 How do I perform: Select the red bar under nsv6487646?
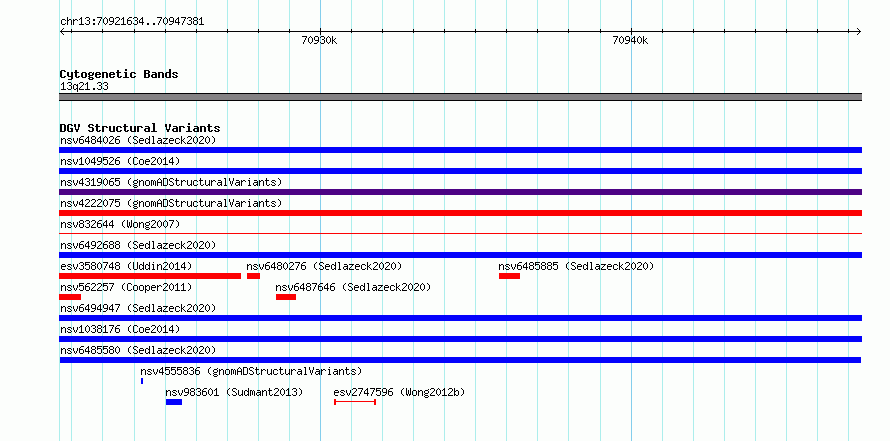[286, 297]
